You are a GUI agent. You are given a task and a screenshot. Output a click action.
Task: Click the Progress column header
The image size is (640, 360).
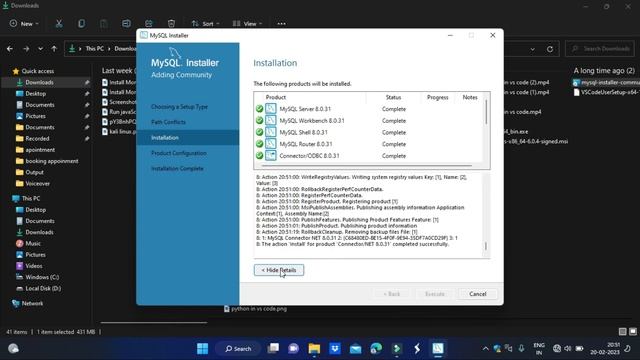tap(438, 97)
